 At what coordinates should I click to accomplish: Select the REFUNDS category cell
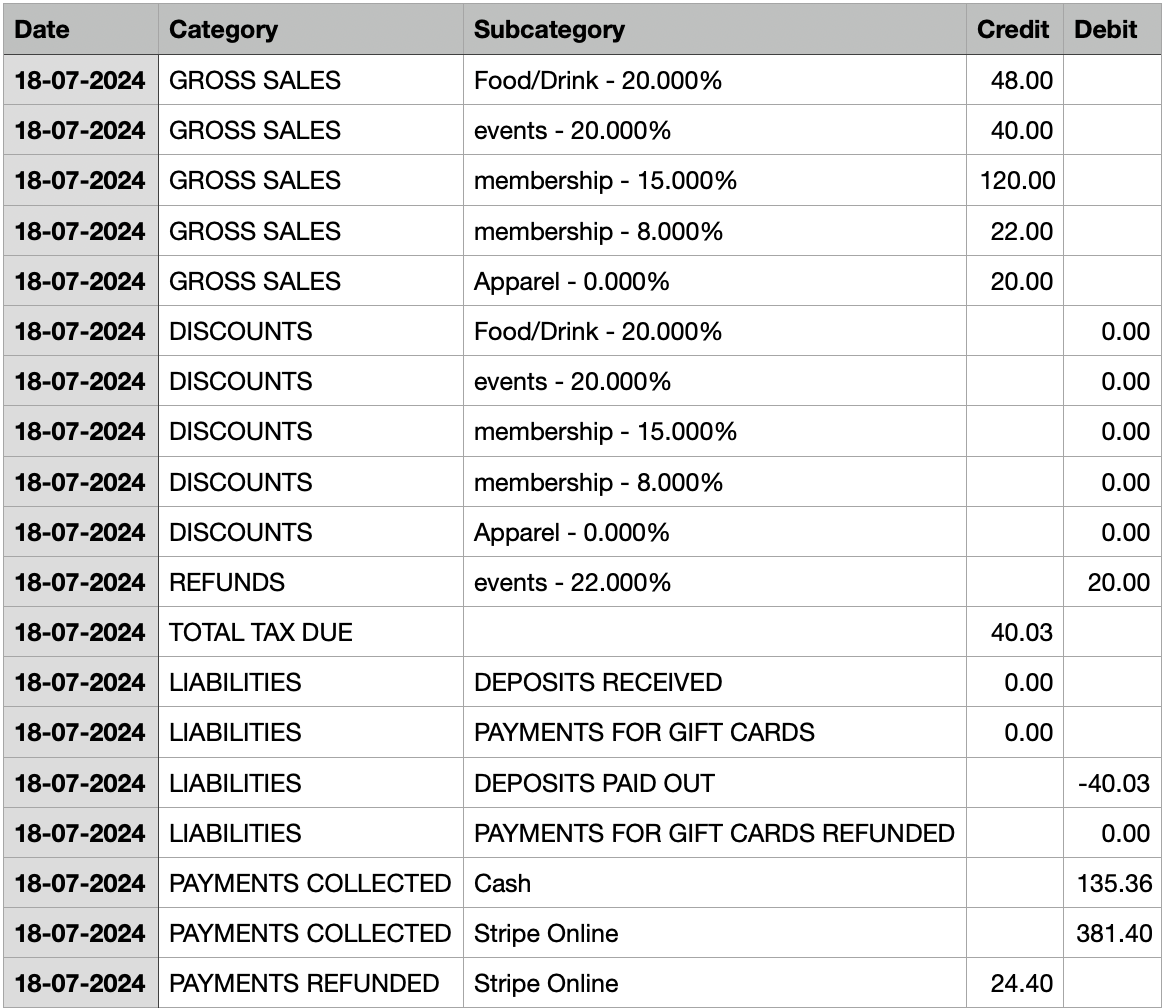[227, 582]
